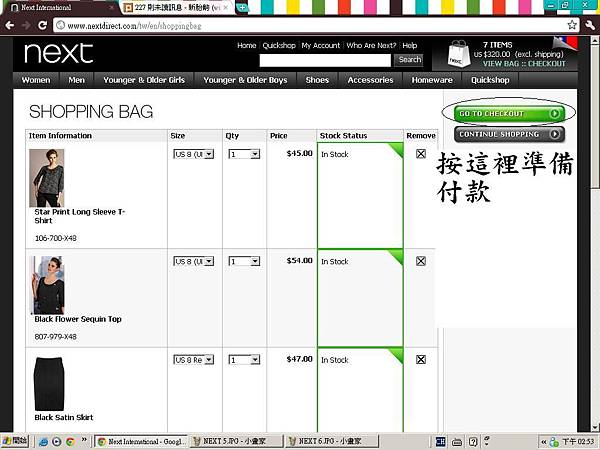Switch to the Next International tab

61,7
